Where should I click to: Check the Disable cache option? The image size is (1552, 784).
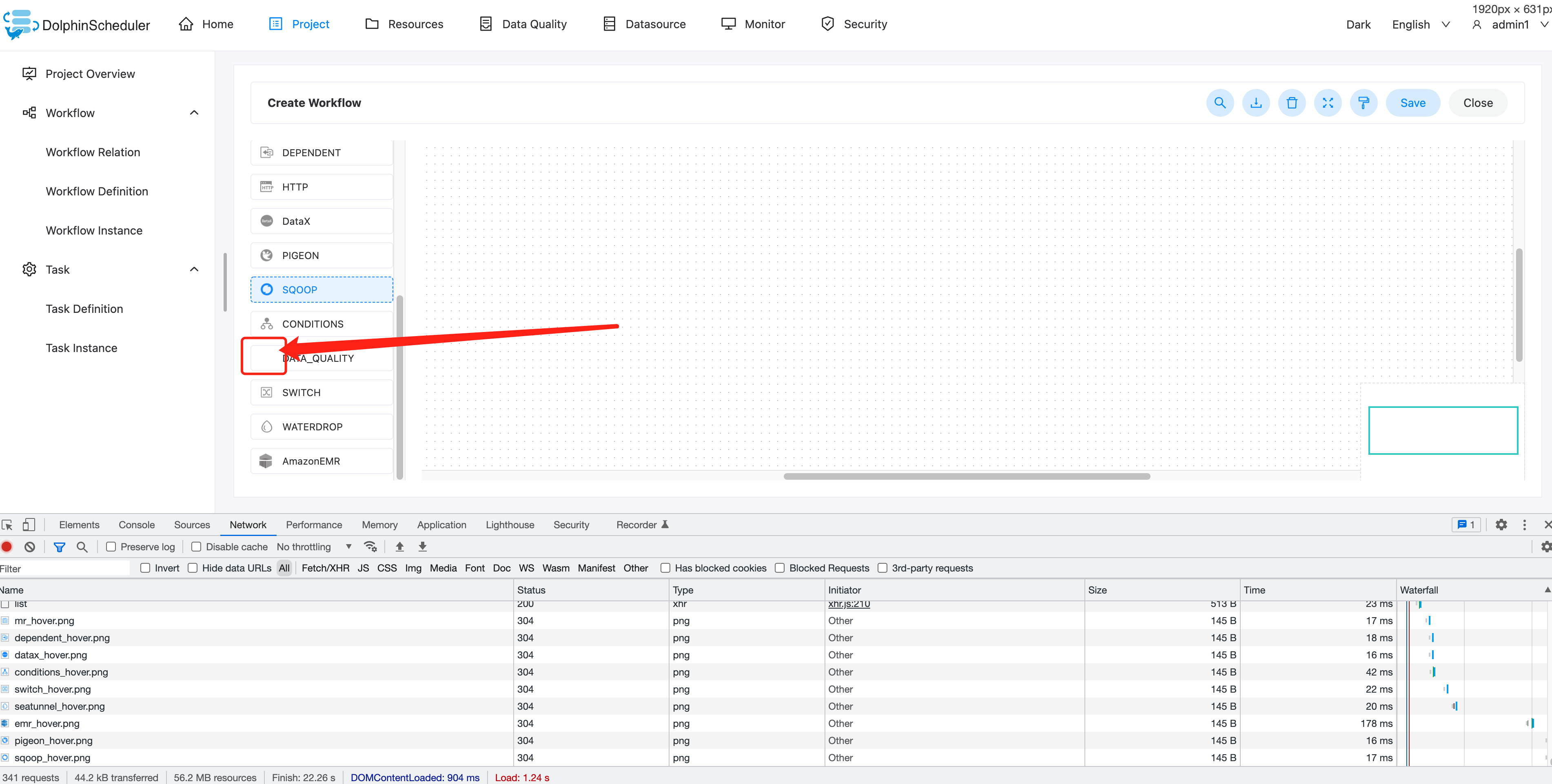click(x=196, y=547)
